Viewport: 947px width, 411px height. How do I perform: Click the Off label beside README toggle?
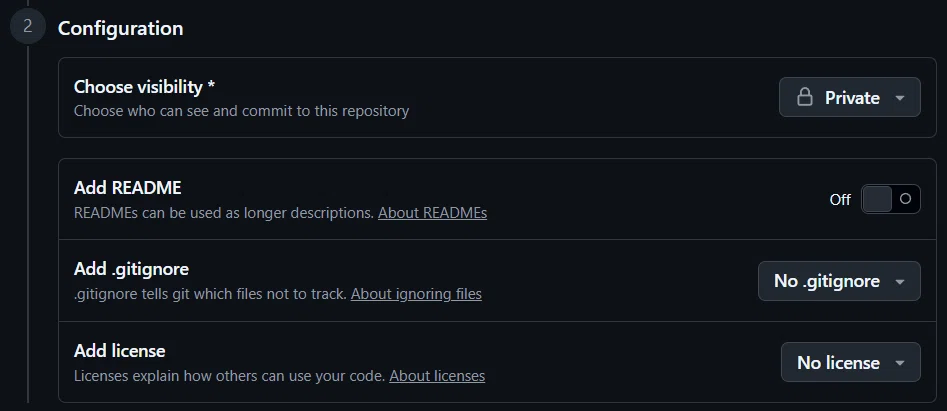[x=840, y=200]
